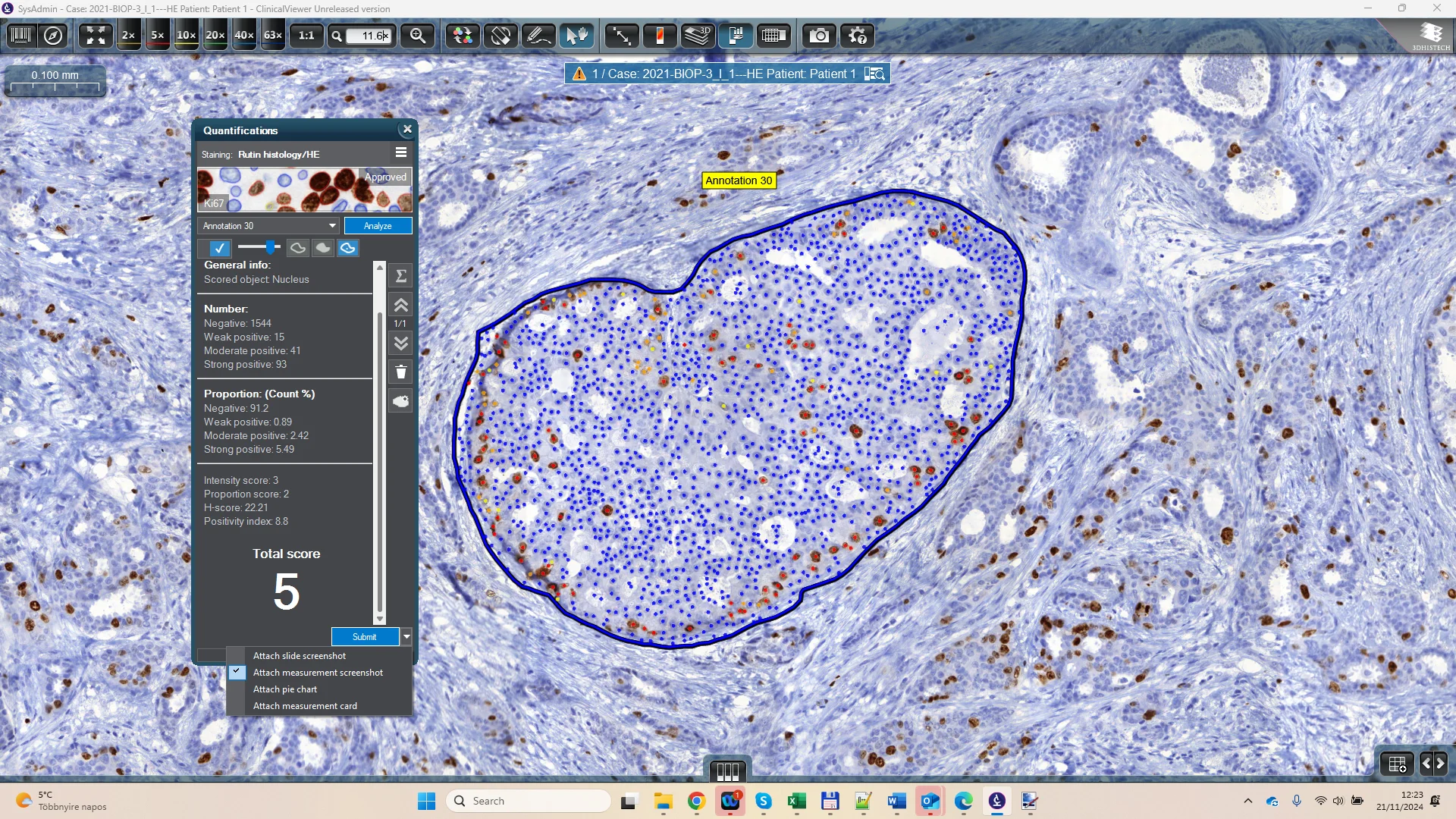Select the pen annotation drawing tool

click(538, 36)
